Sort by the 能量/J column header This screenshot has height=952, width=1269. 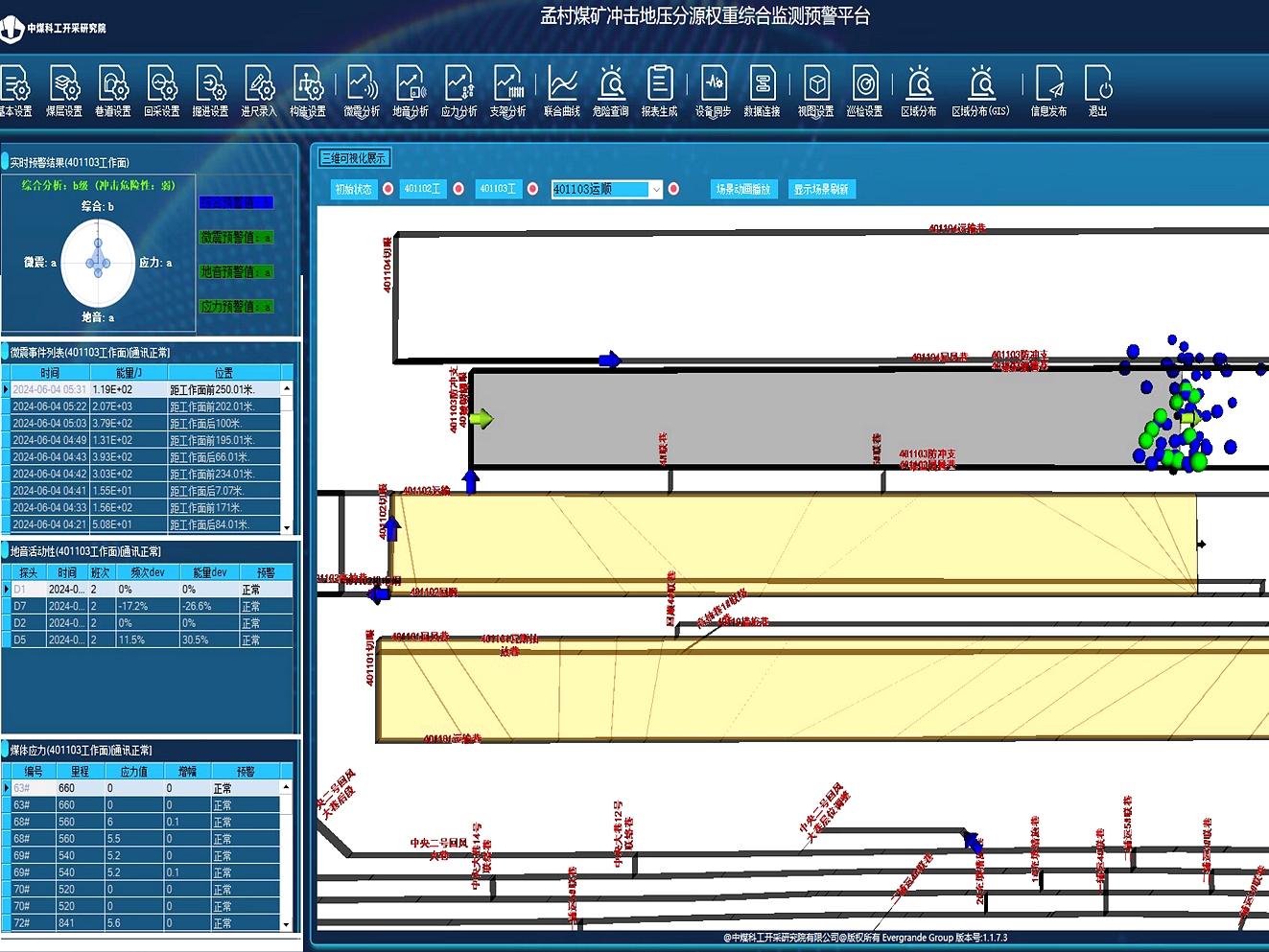pyautogui.click(x=129, y=373)
